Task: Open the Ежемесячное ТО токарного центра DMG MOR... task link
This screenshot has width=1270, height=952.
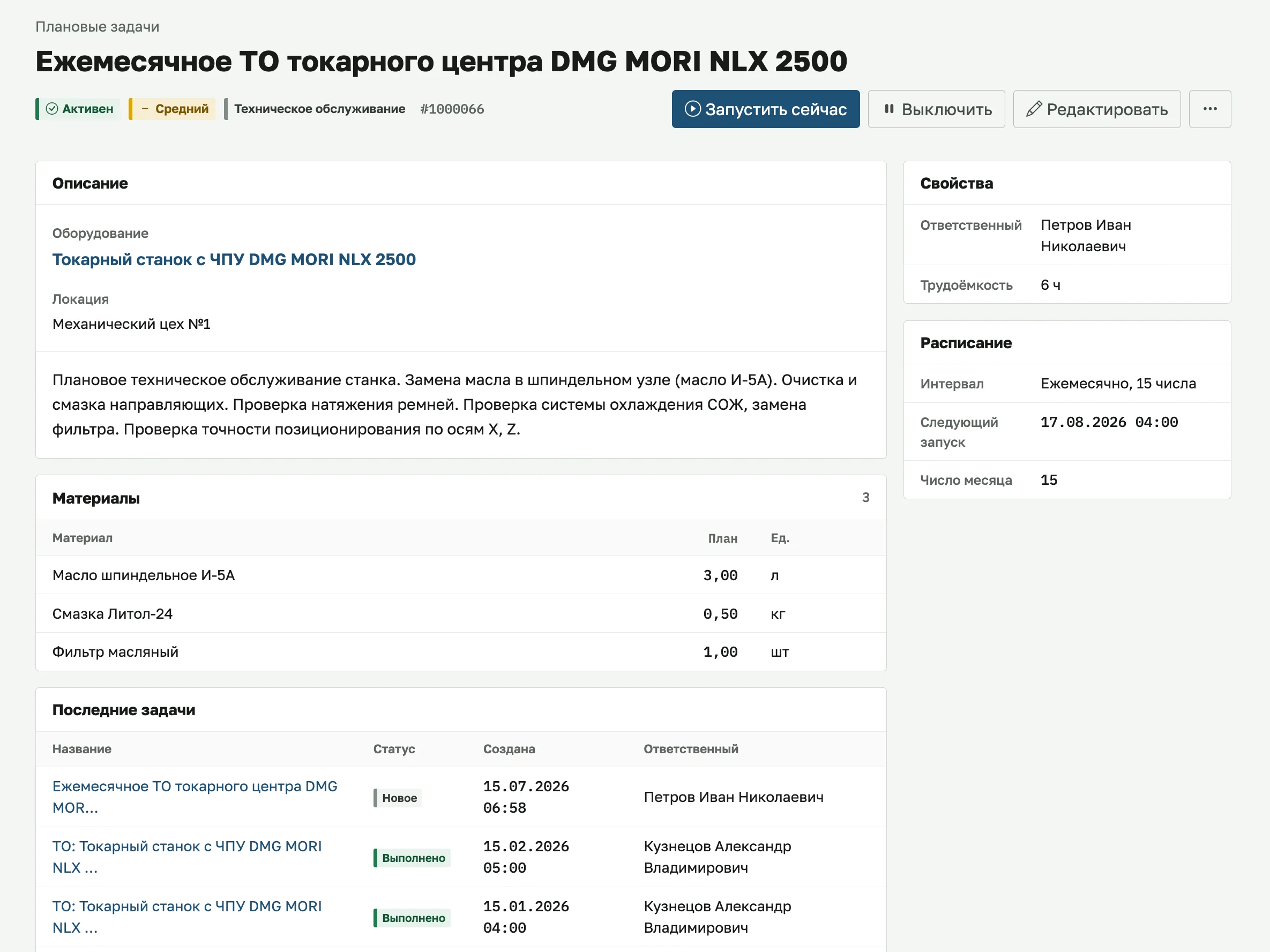Action: tap(195, 797)
